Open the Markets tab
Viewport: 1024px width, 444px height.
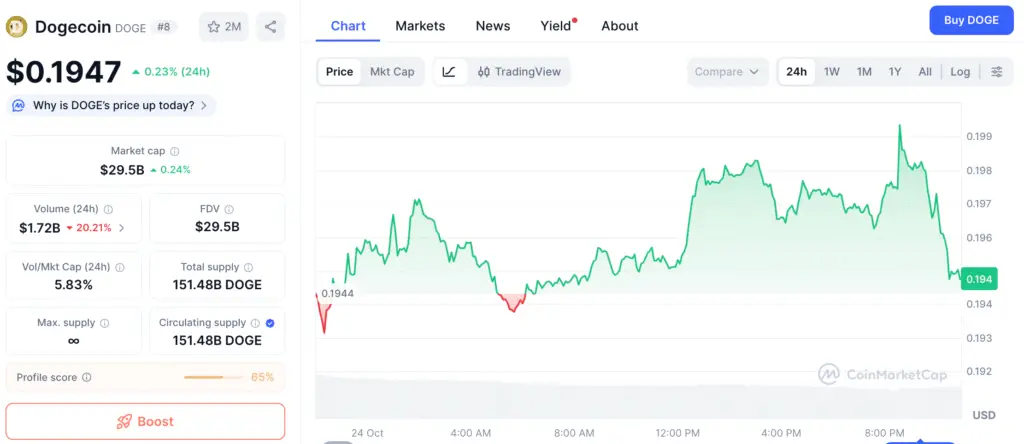[x=420, y=26]
